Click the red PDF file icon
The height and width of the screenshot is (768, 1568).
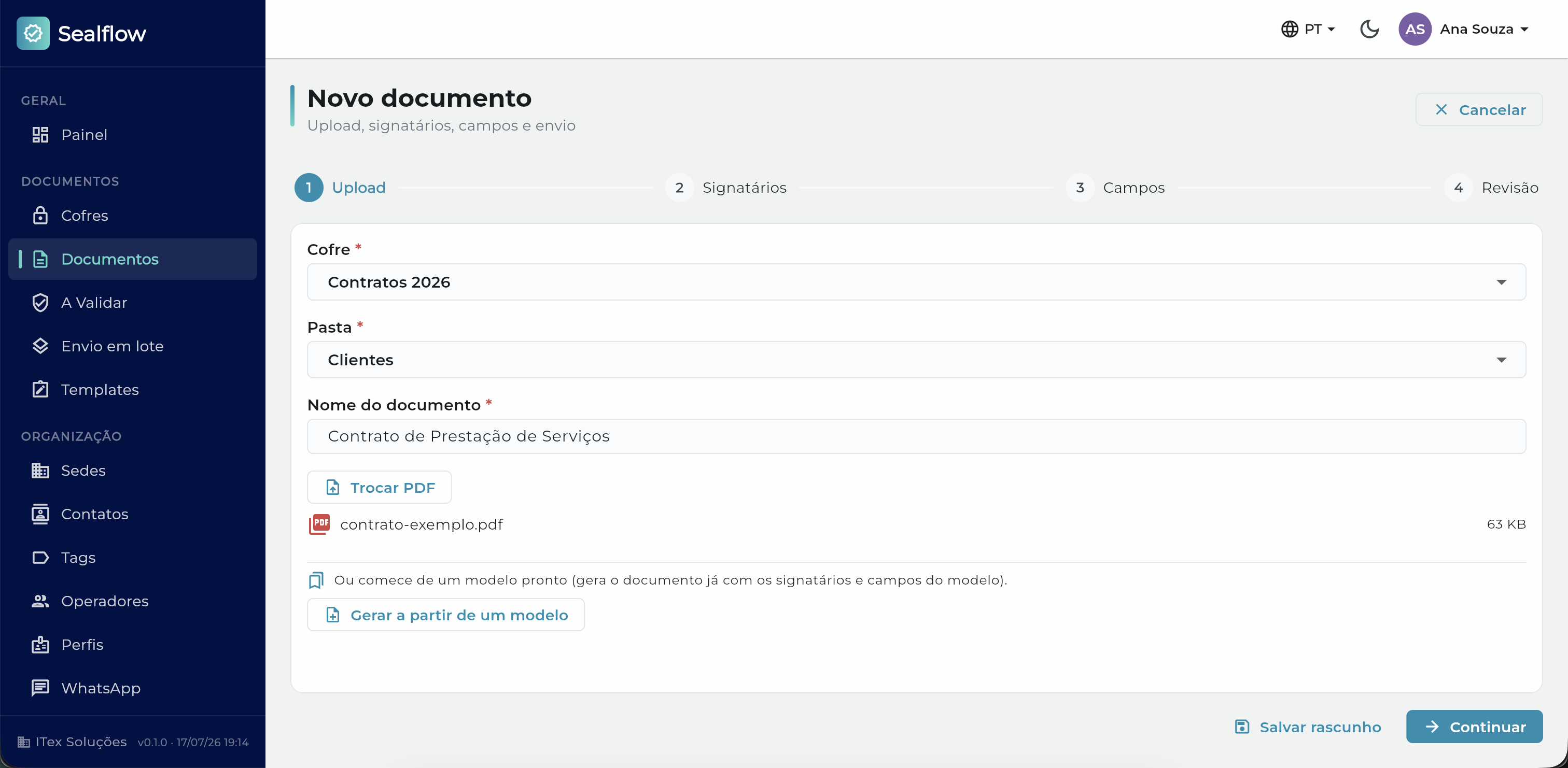[319, 524]
